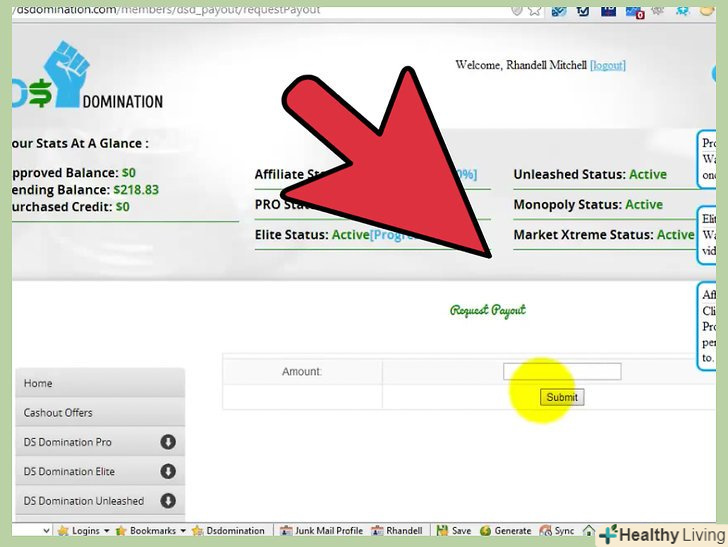Image resolution: width=728 pixels, height=547 pixels.
Task: Open Bookmarks in the bottom toolbar
Action: pos(153,530)
